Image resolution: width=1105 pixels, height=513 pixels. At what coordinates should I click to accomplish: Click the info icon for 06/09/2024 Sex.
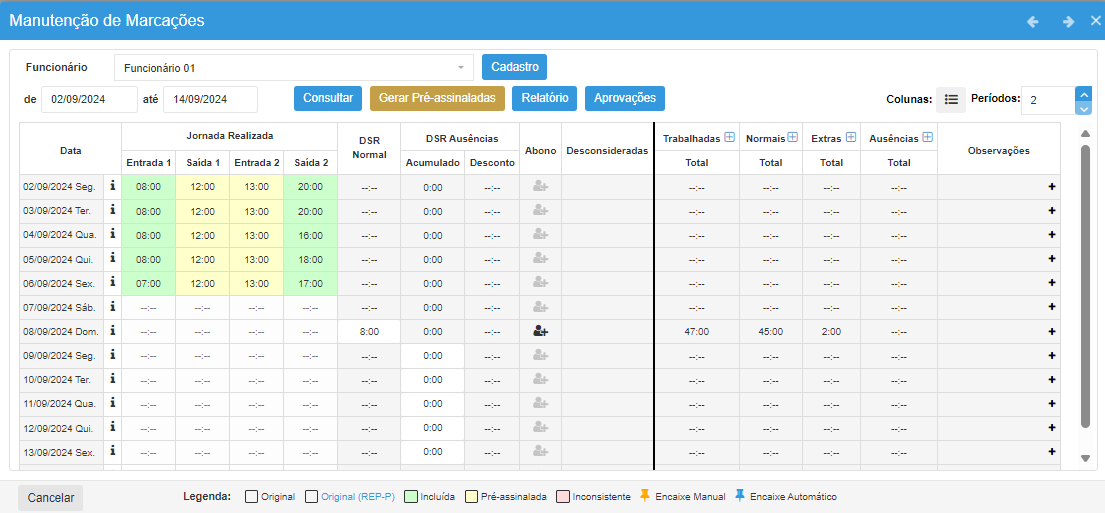(x=113, y=283)
